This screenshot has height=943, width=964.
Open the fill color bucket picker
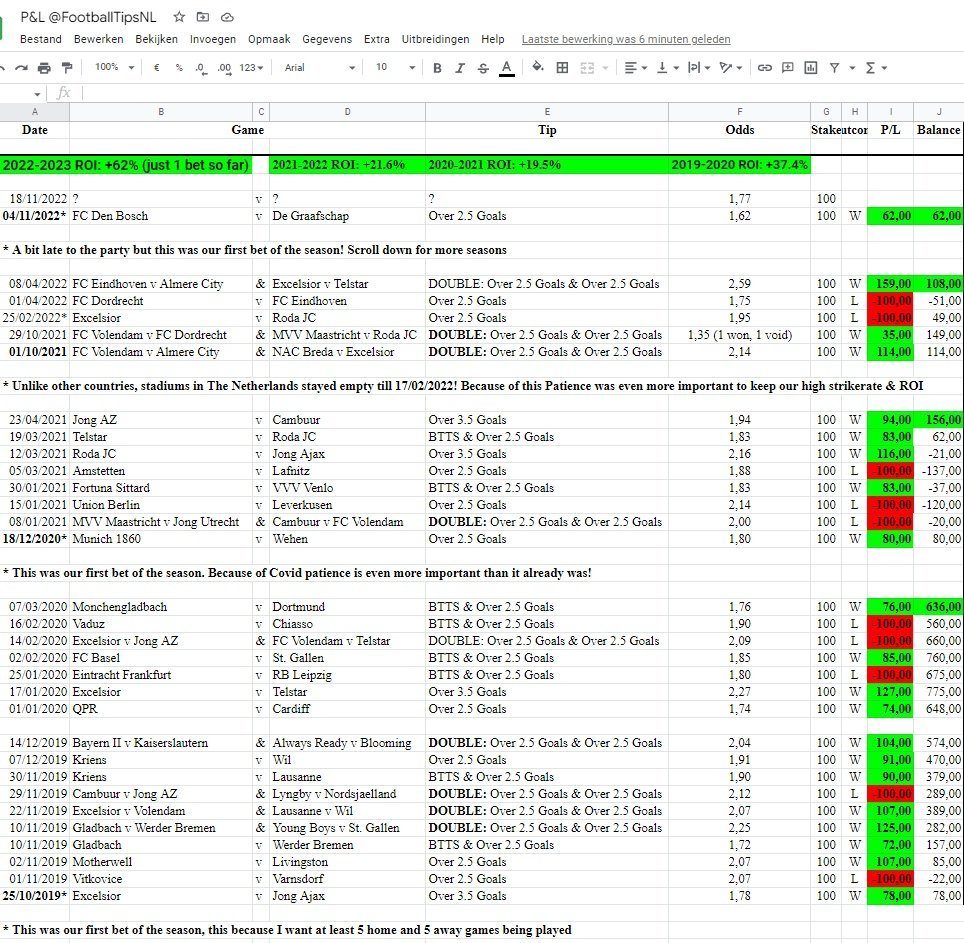[x=538, y=67]
